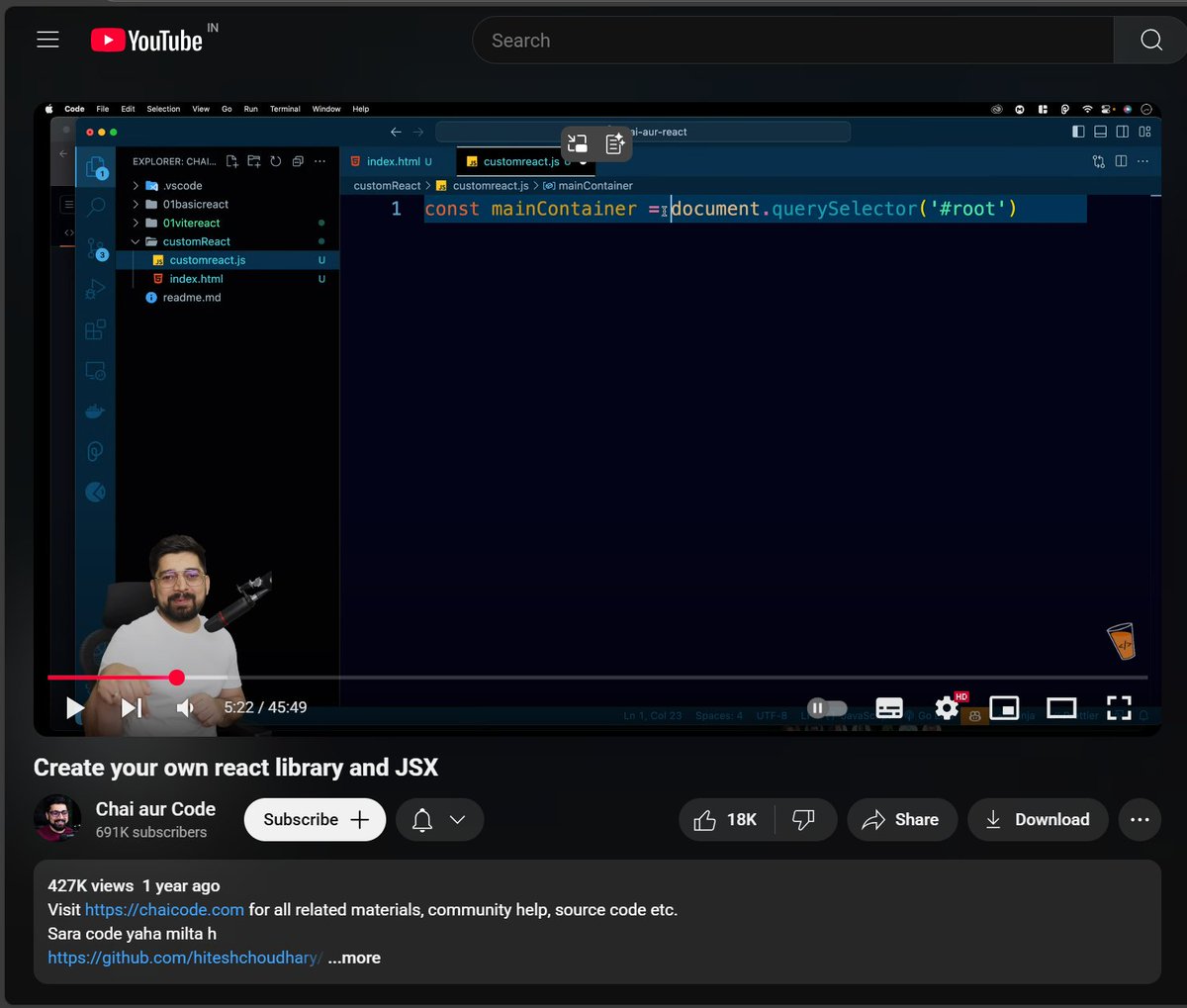Open the Terminal menu
The height and width of the screenshot is (1008, 1187).
click(285, 109)
